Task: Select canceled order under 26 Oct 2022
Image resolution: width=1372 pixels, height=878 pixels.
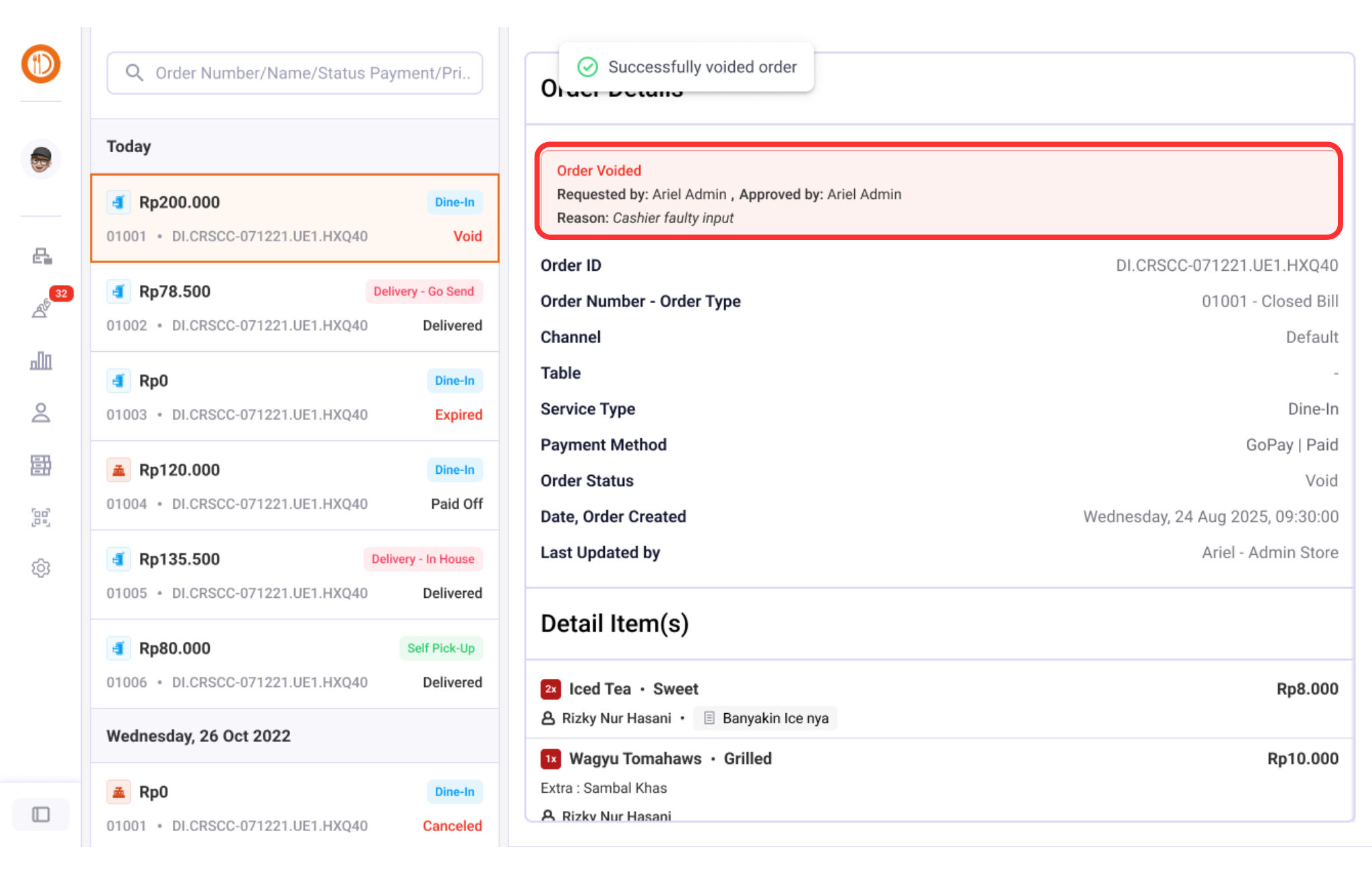Action: coord(295,808)
